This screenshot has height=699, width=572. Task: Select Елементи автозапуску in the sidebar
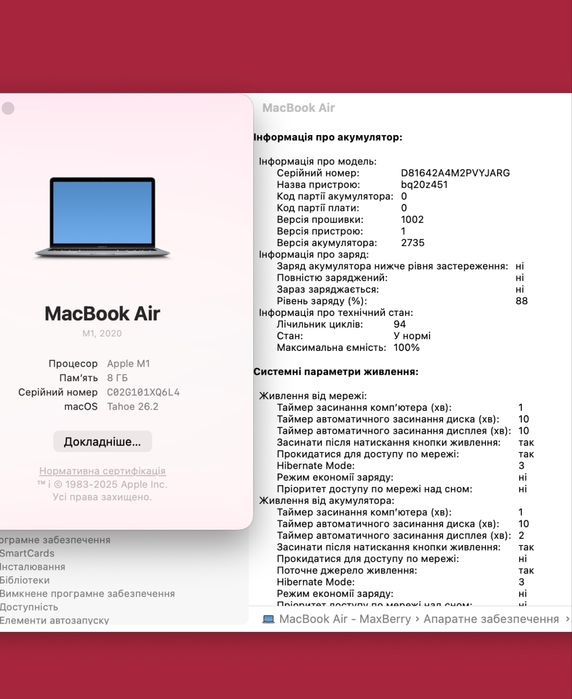(x=54, y=620)
